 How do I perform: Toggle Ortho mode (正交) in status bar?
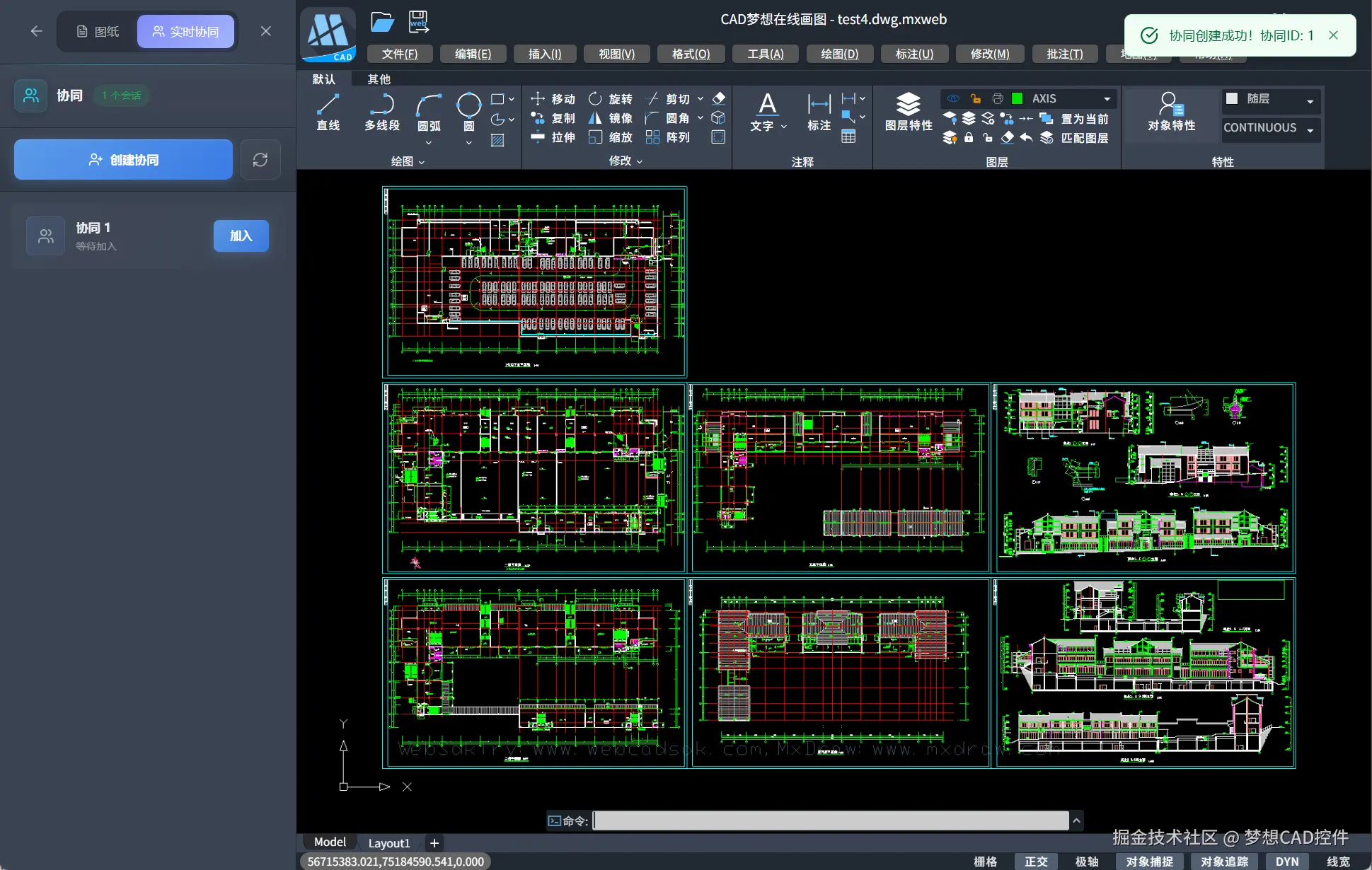click(x=1036, y=861)
